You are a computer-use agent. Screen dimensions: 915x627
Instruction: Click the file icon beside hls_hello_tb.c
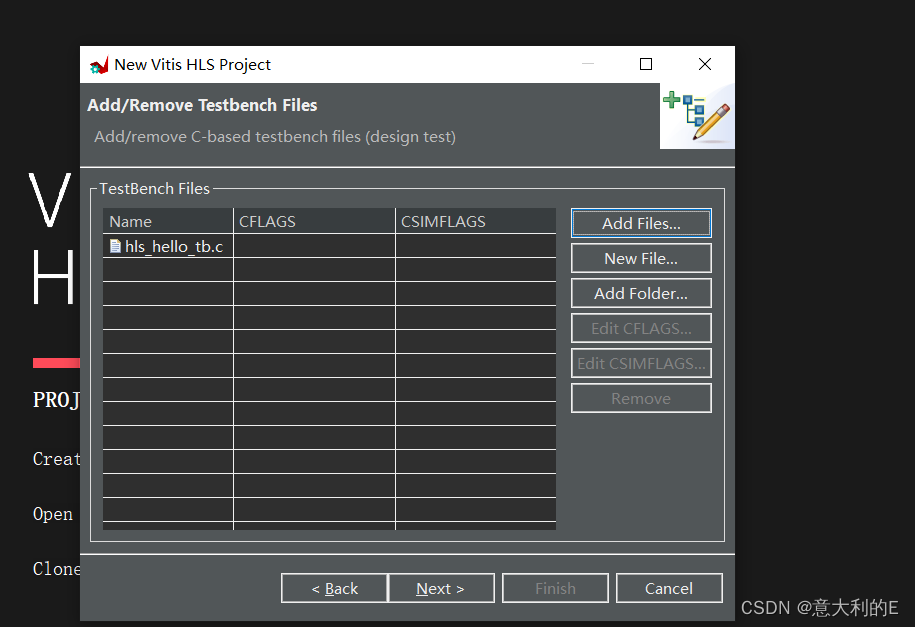pyautogui.click(x=115, y=246)
